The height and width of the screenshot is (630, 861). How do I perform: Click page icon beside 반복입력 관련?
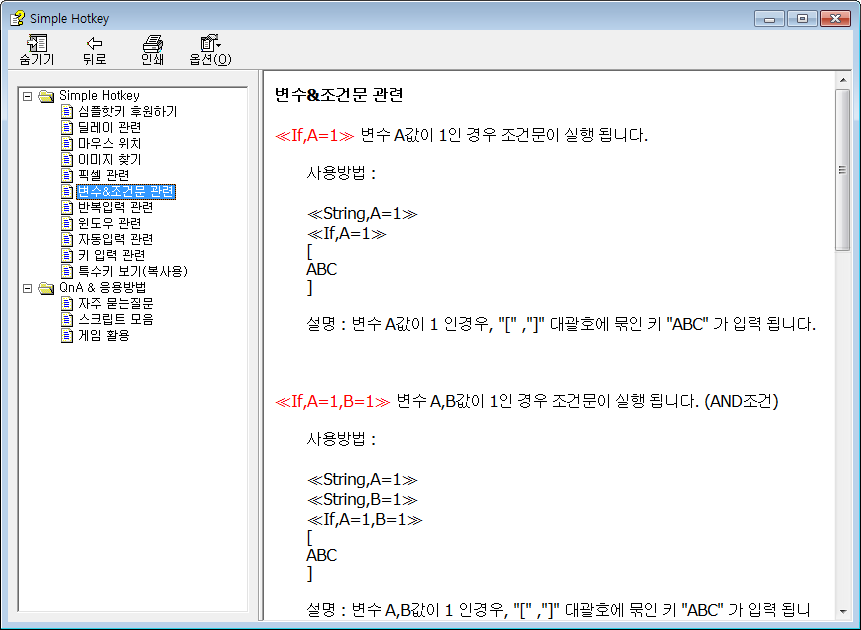coord(67,208)
